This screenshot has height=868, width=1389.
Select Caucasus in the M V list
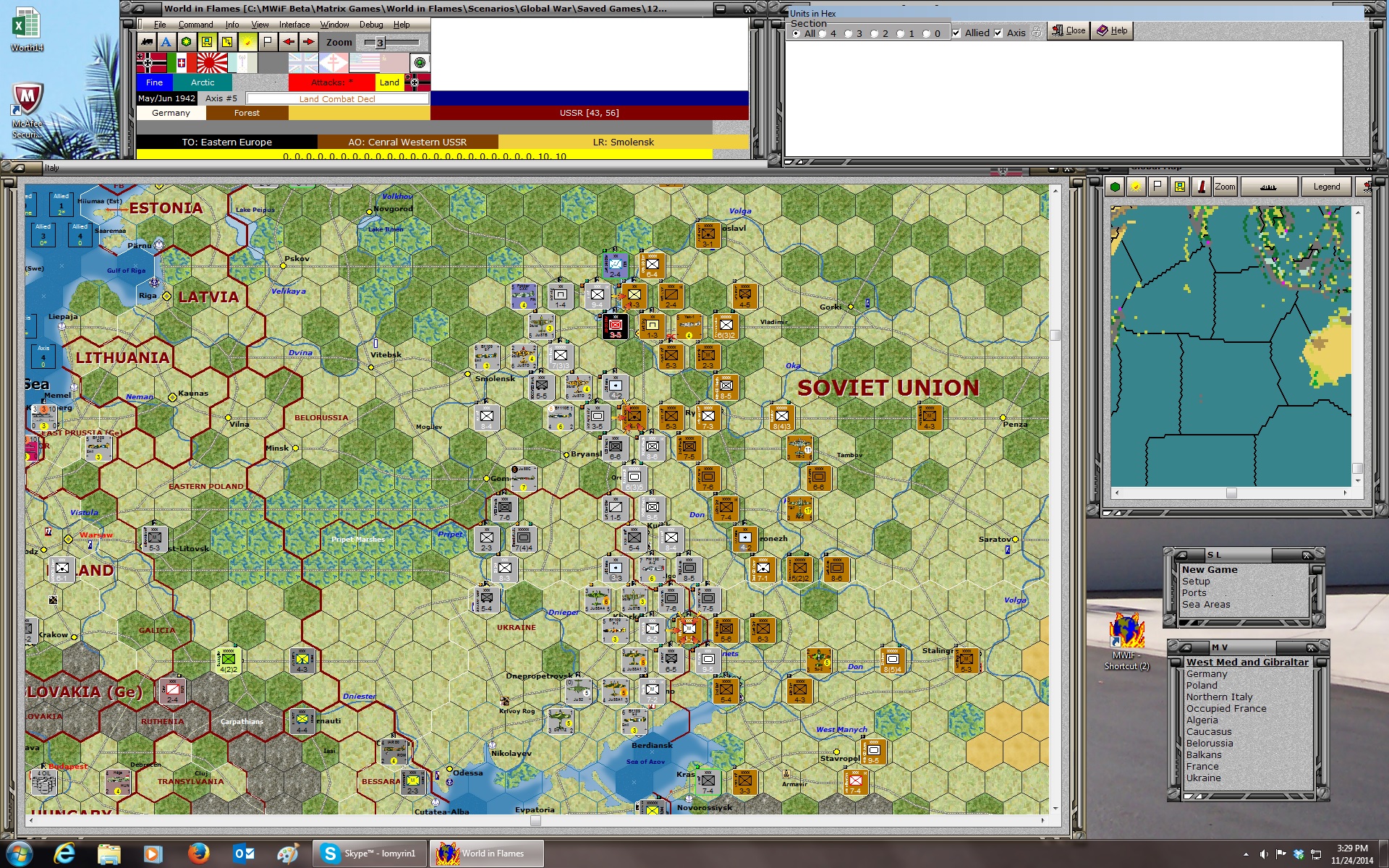point(1209,732)
